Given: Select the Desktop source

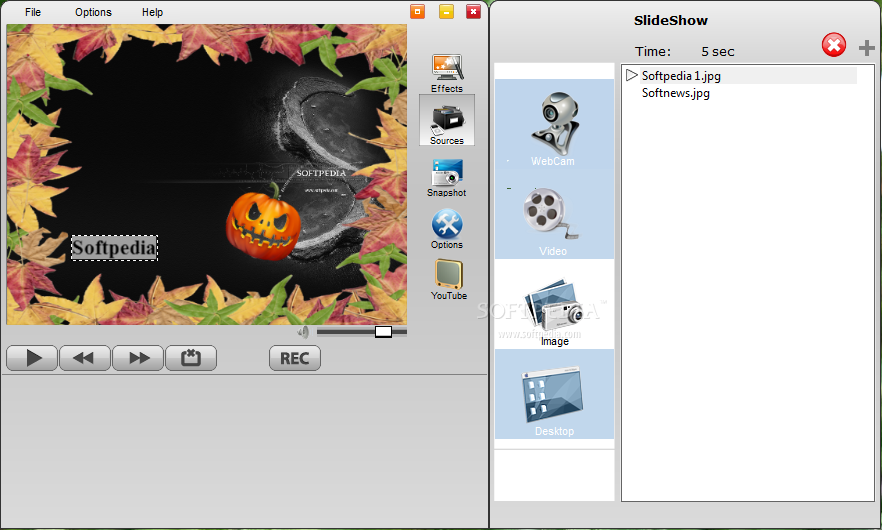Looking at the screenshot, I should pos(555,394).
